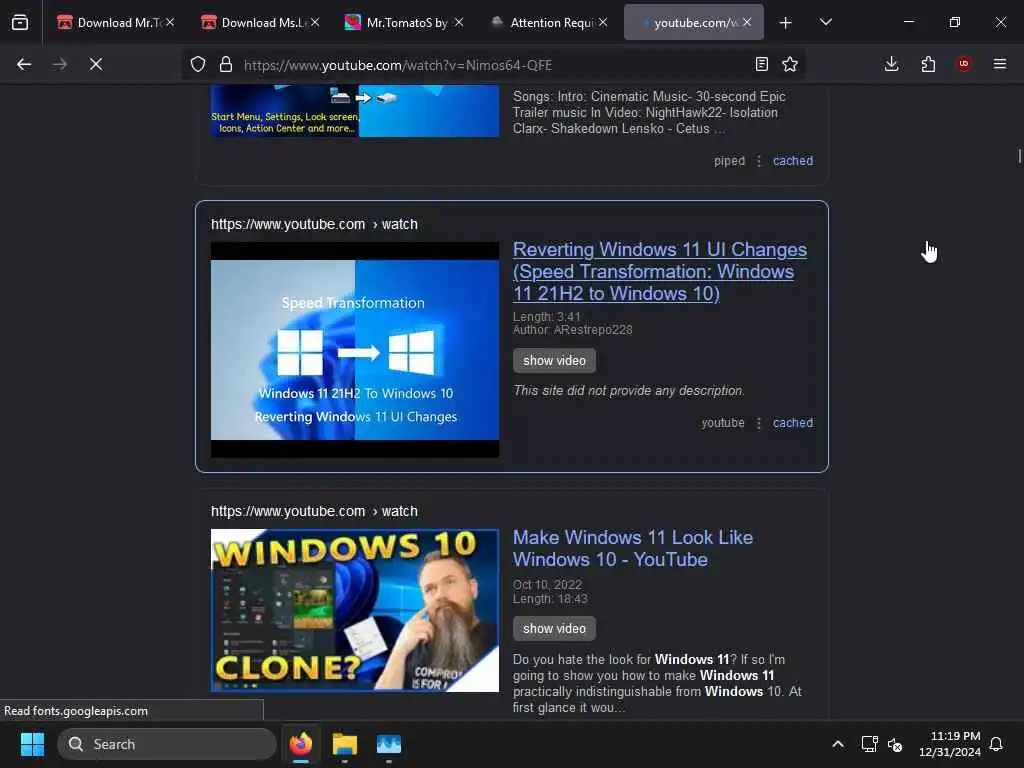The image size is (1024, 768).
Task: Show site security padlock info
Action: point(226,64)
